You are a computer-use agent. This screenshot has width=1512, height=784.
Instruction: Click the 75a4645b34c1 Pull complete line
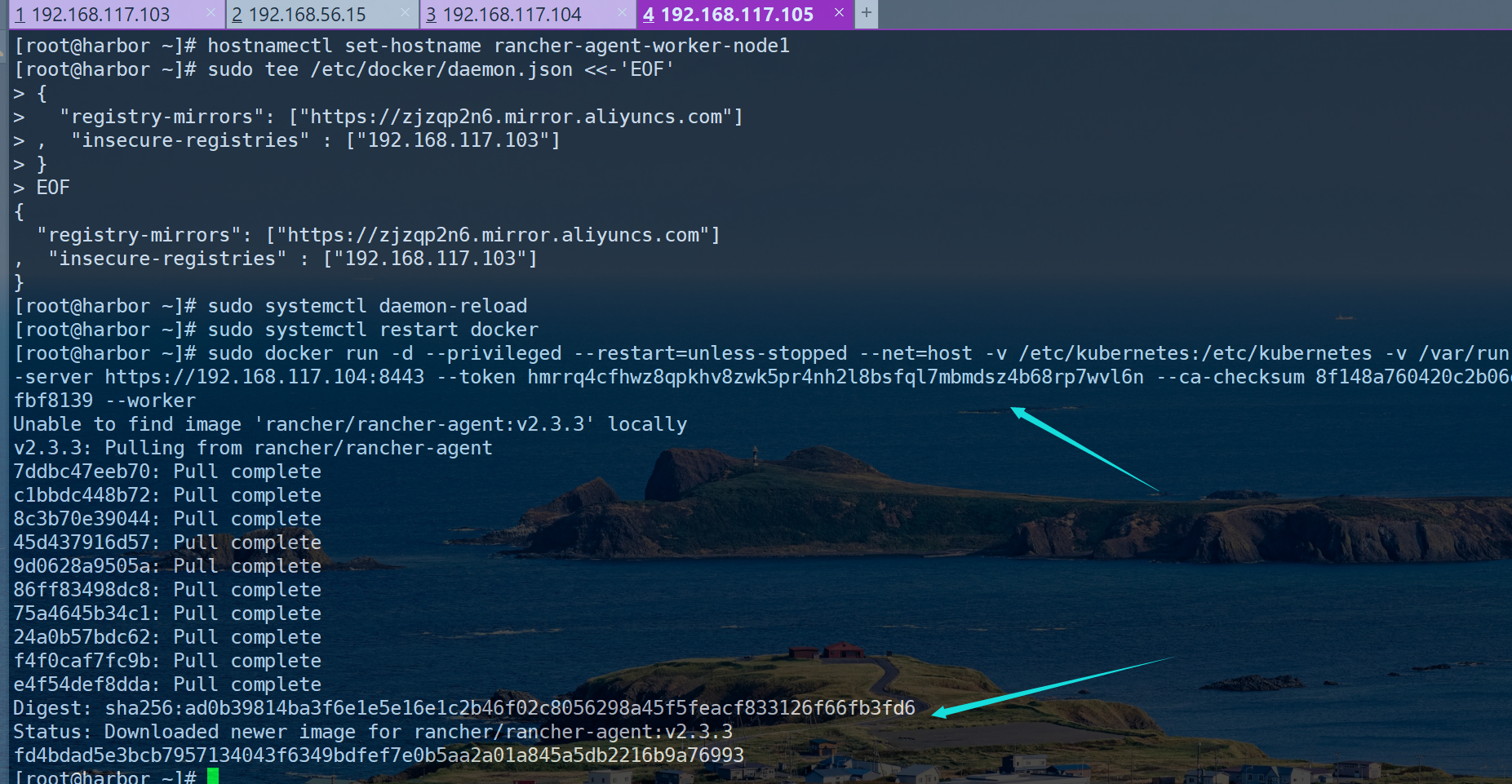tap(167, 613)
